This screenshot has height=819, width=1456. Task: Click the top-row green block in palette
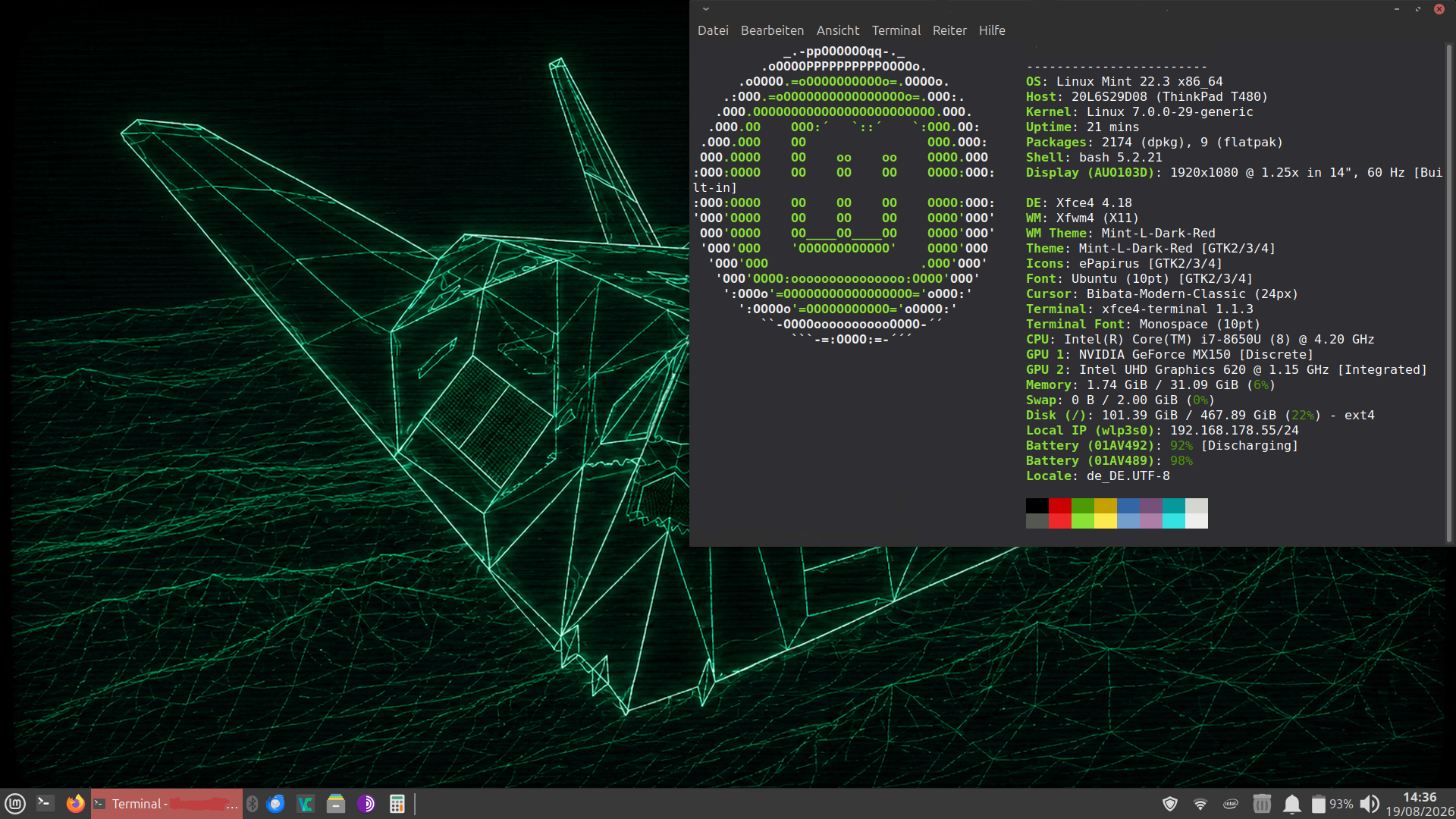[x=1083, y=506]
